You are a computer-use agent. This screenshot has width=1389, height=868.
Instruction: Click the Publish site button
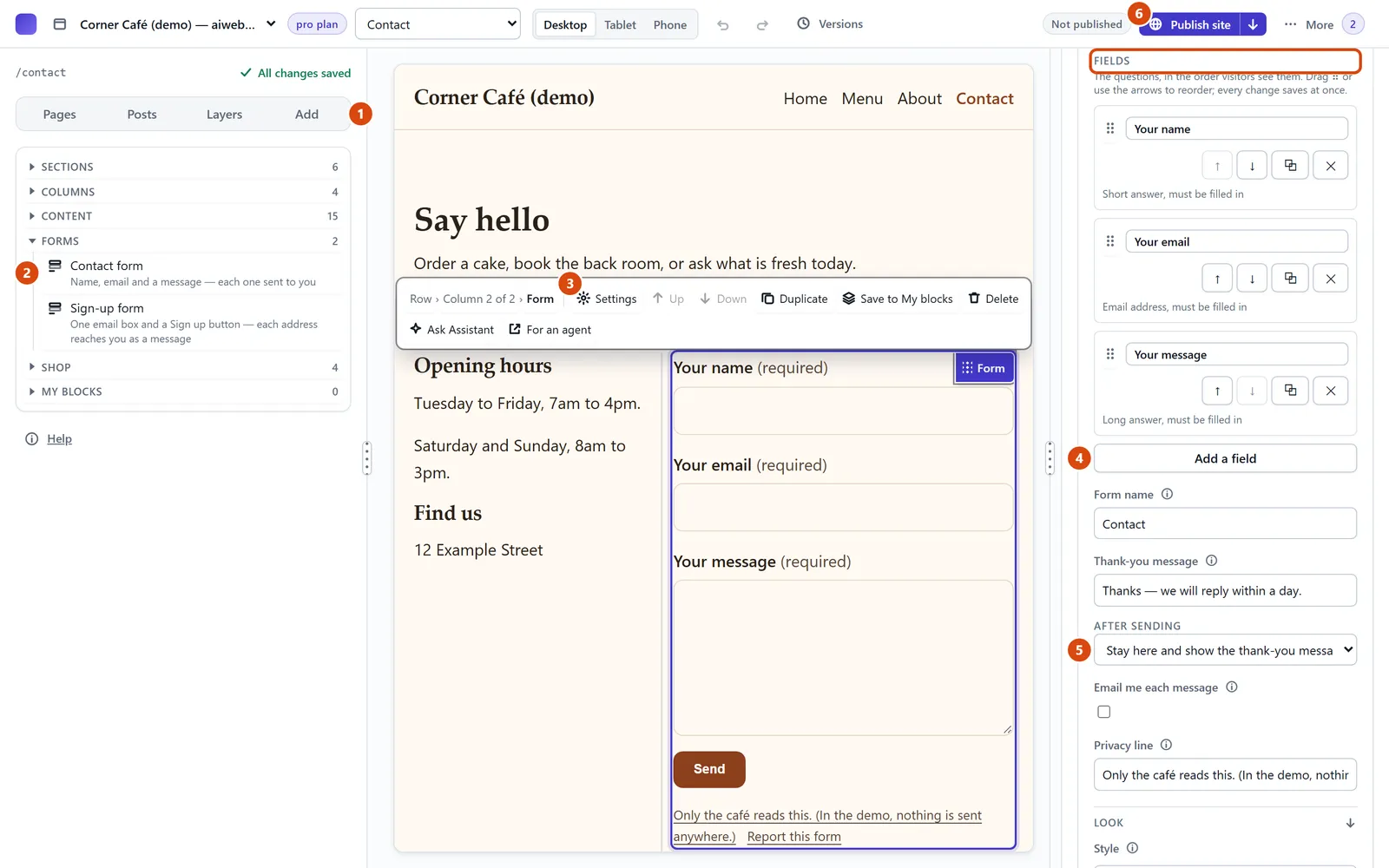(x=1189, y=24)
